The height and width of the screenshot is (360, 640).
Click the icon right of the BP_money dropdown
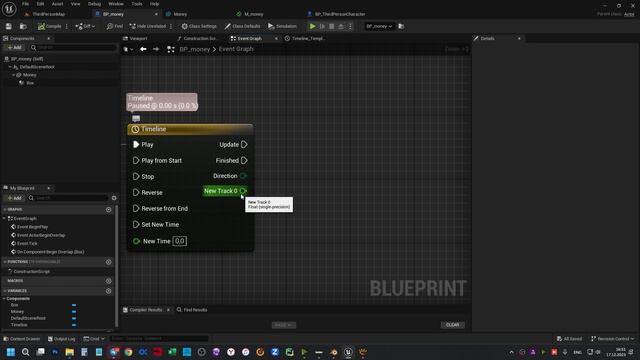(x=401, y=26)
